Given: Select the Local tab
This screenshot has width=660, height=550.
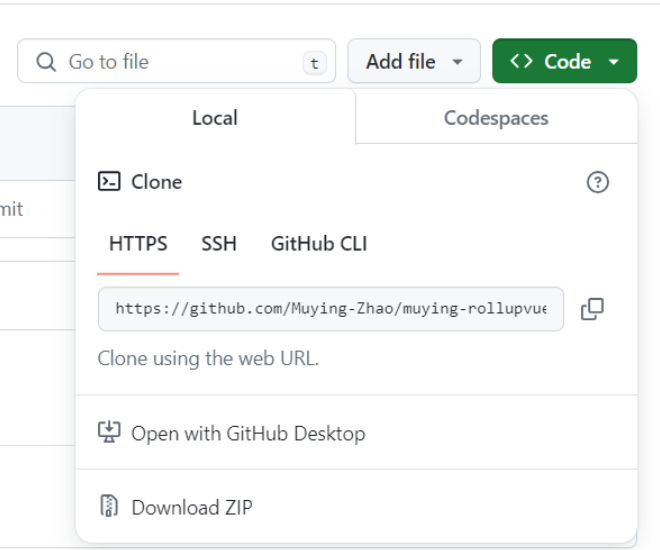Looking at the screenshot, I should (x=215, y=118).
